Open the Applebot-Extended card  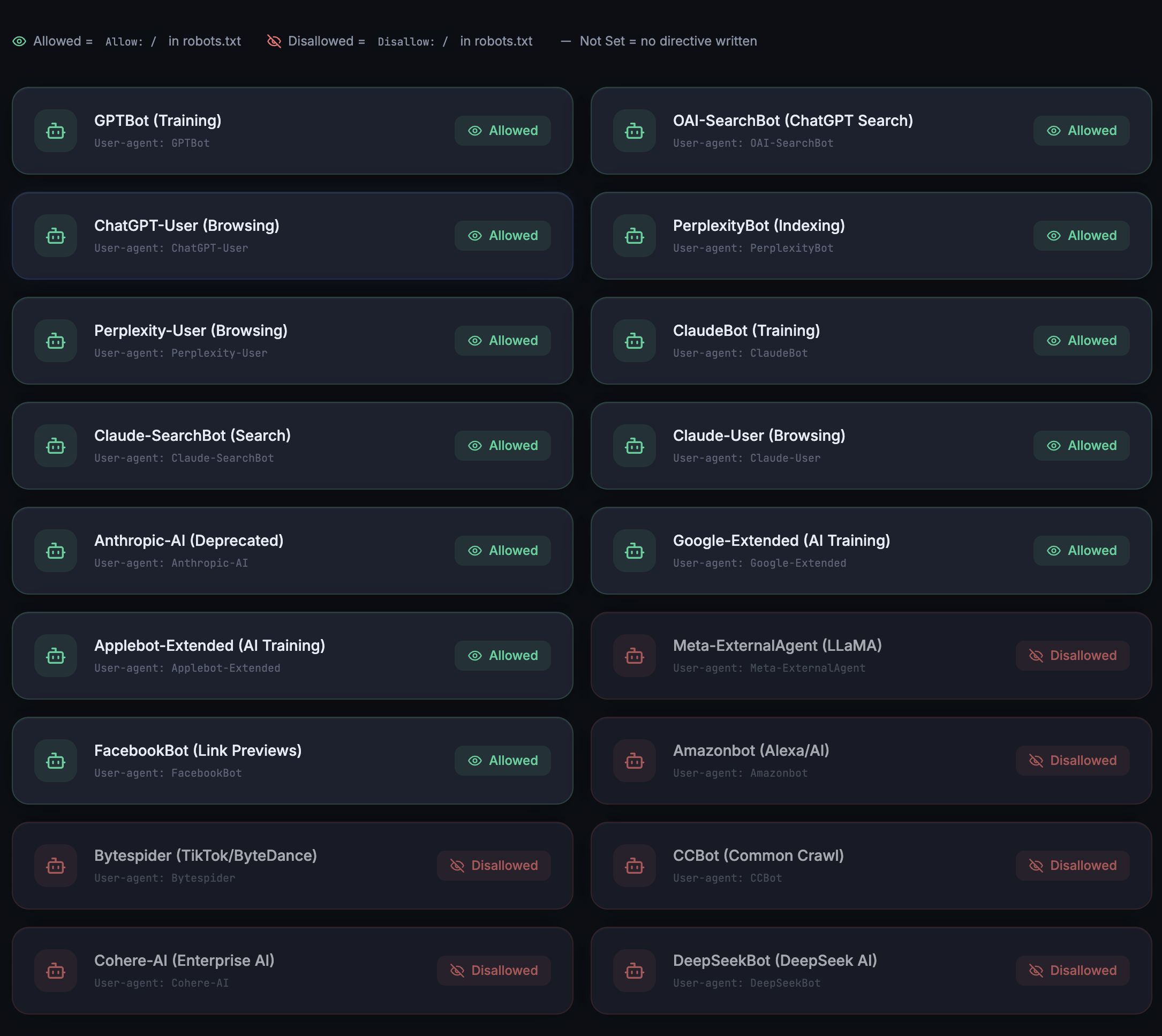pos(292,655)
